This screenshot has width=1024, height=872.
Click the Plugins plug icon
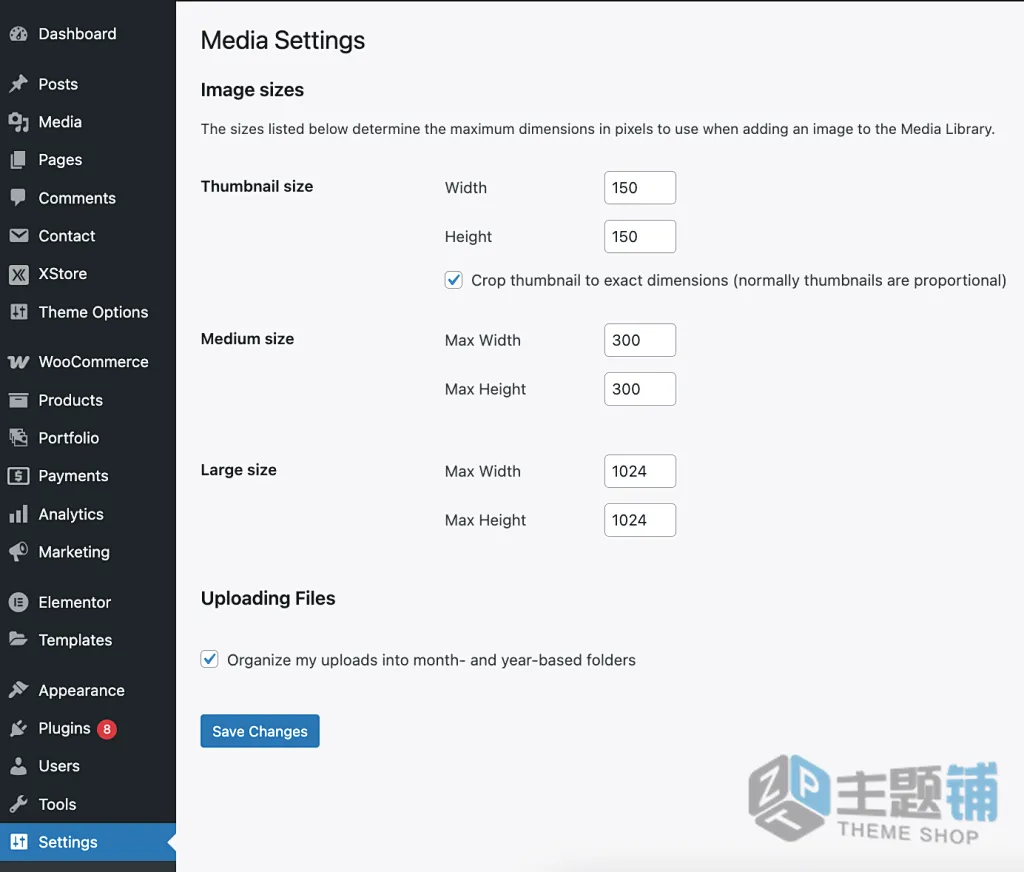click(19, 728)
